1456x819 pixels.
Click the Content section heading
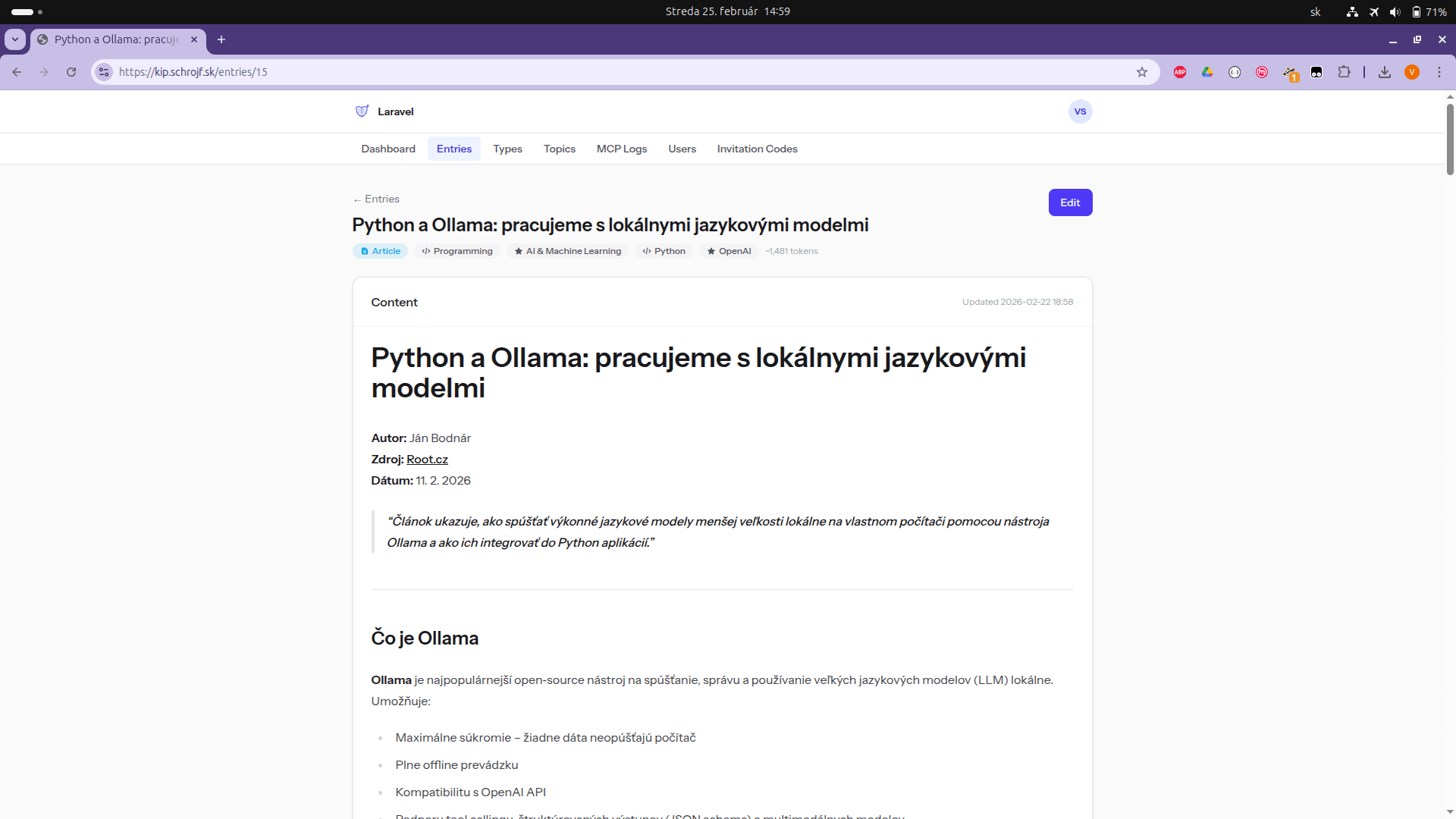[394, 302]
